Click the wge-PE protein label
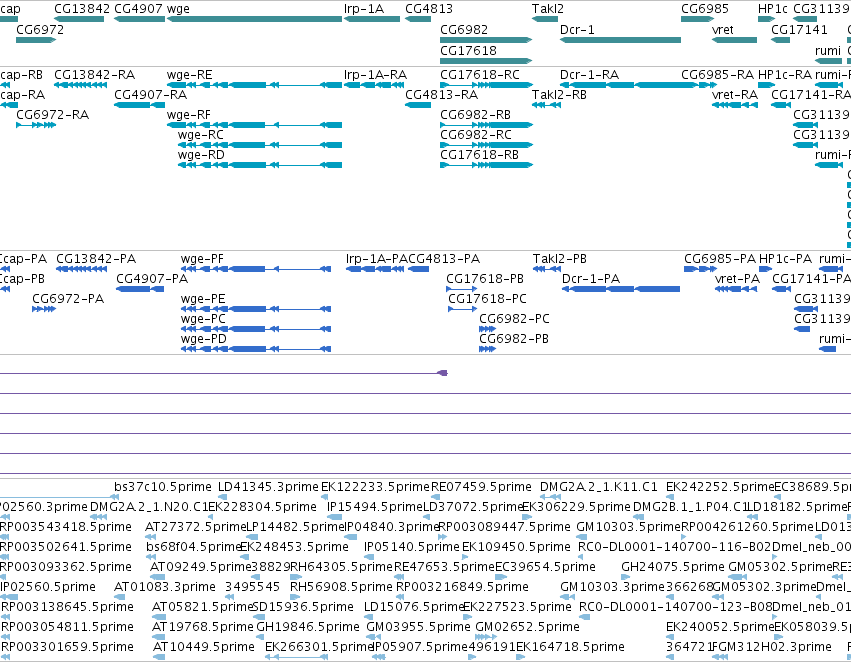 tap(202, 299)
